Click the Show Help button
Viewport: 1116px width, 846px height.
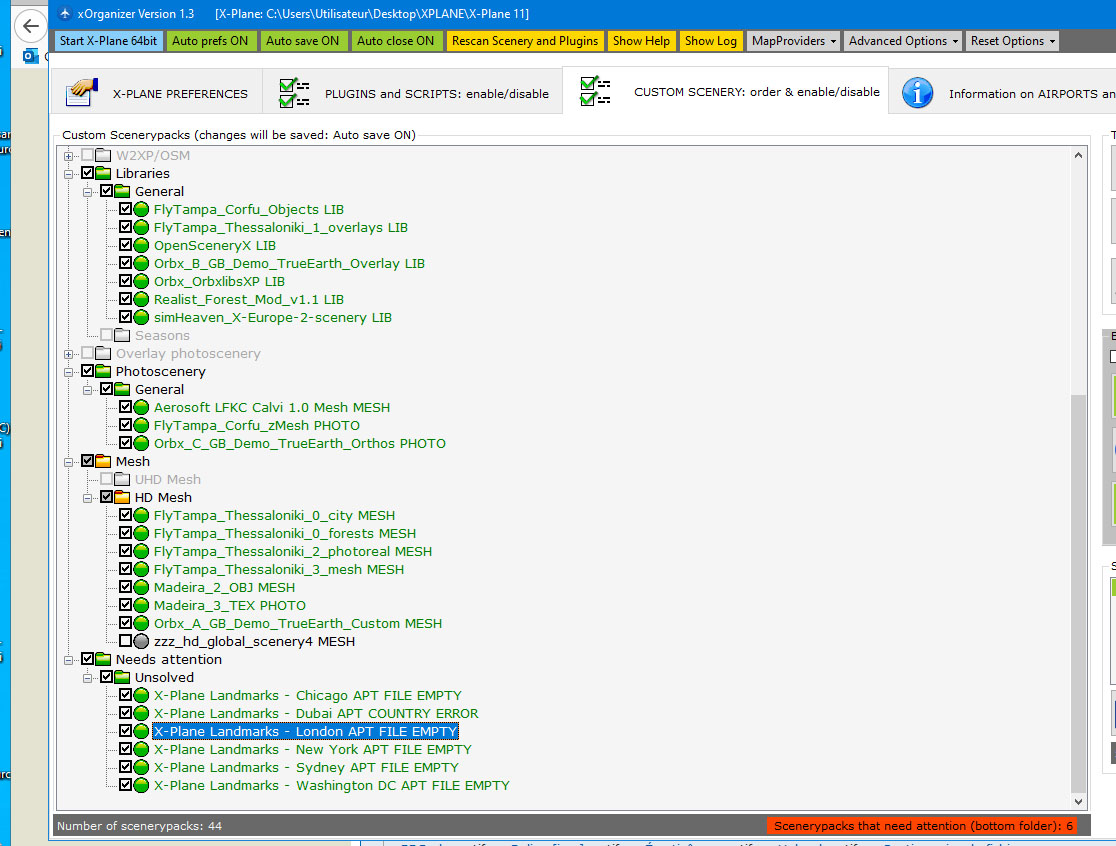[641, 41]
